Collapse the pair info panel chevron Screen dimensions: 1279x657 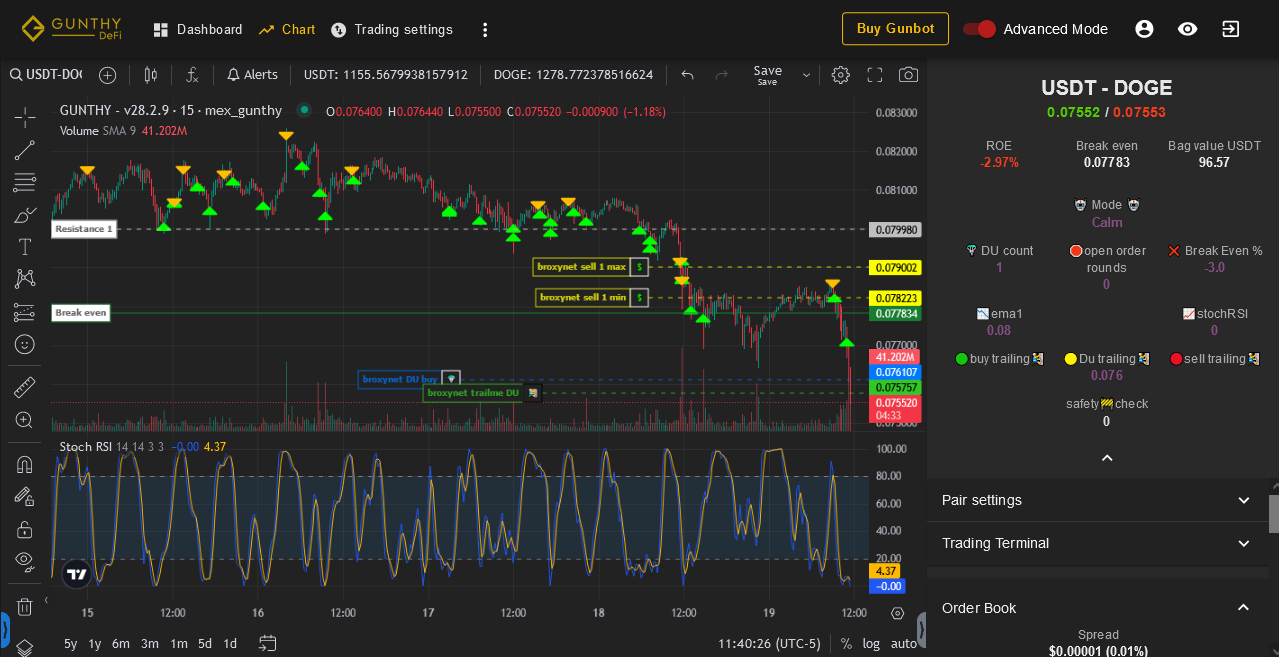click(x=1107, y=458)
